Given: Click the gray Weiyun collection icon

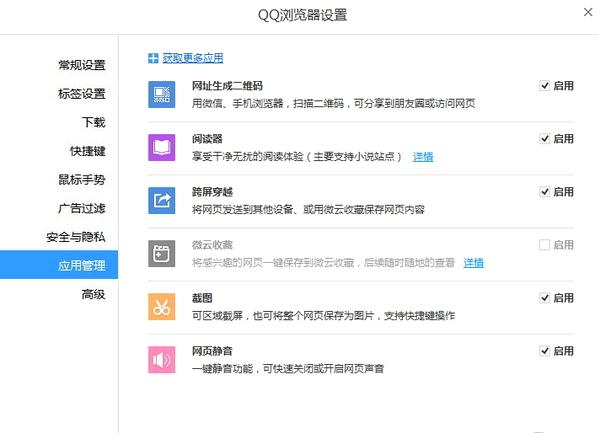Looking at the screenshot, I should (162, 253).
